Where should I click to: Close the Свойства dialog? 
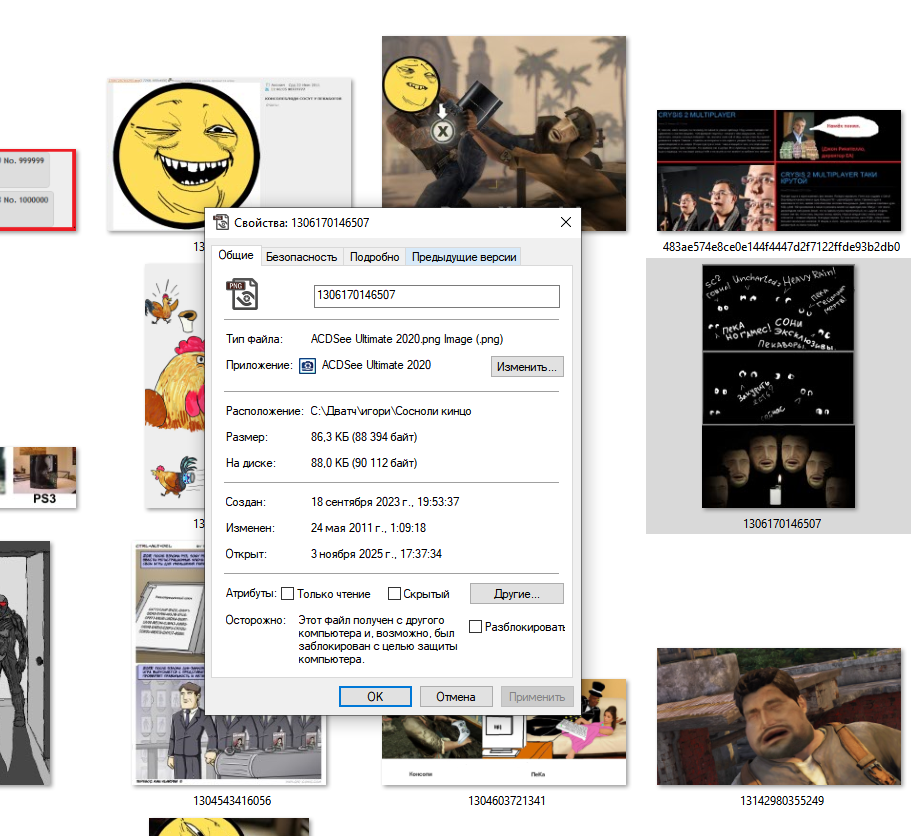pyautogui.click(x=566, y=223)
